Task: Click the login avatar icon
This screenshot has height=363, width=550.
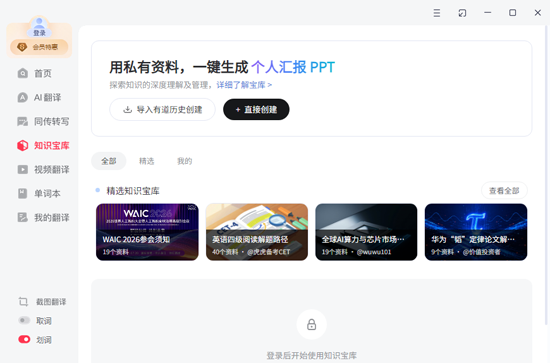Action: click(39, 26)
